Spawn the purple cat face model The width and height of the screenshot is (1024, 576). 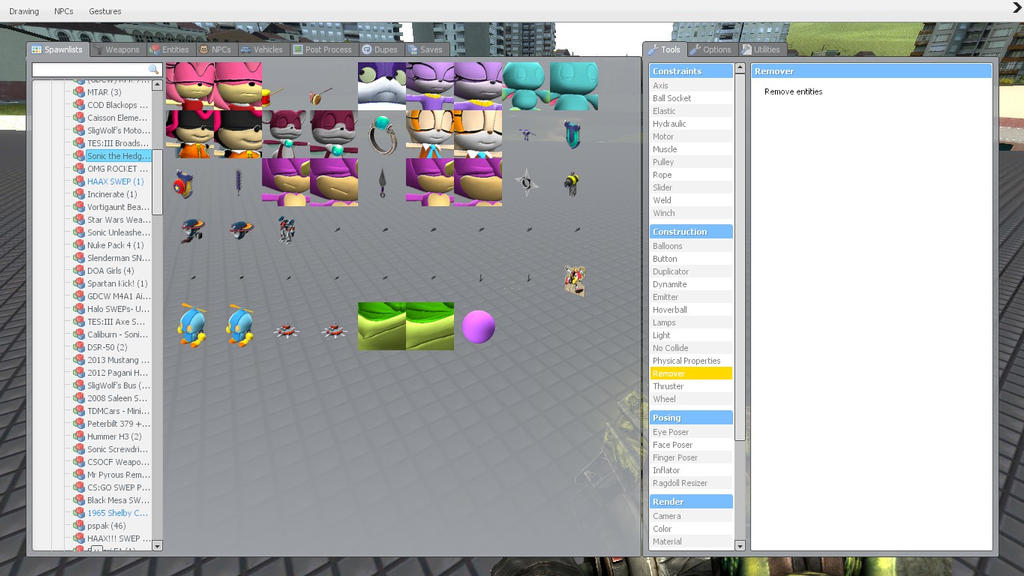pos(382,86)
